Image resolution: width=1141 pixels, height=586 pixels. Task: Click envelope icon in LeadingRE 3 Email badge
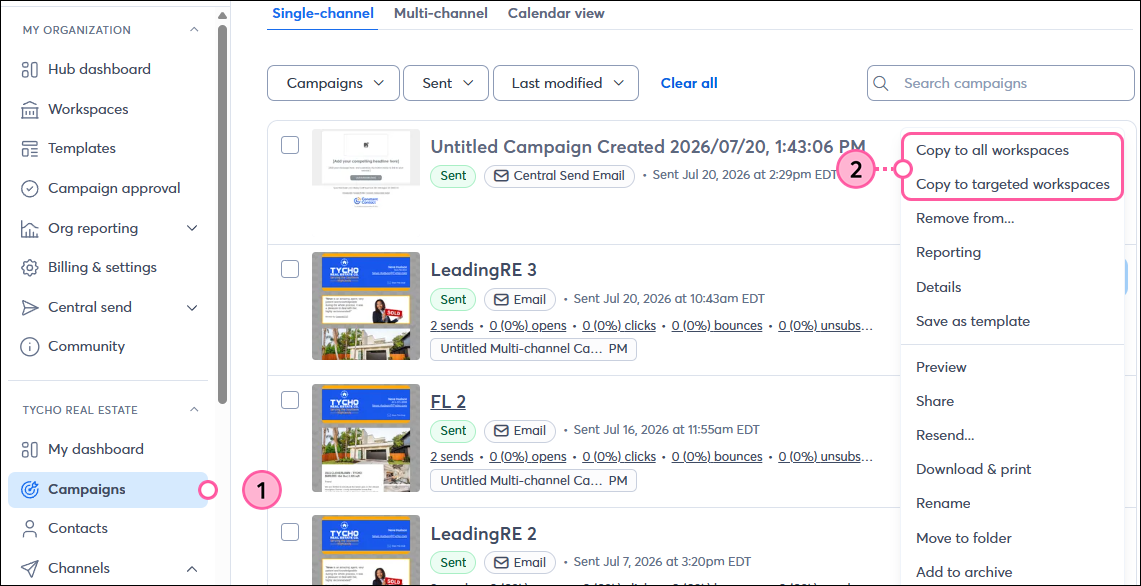[501, 299]
